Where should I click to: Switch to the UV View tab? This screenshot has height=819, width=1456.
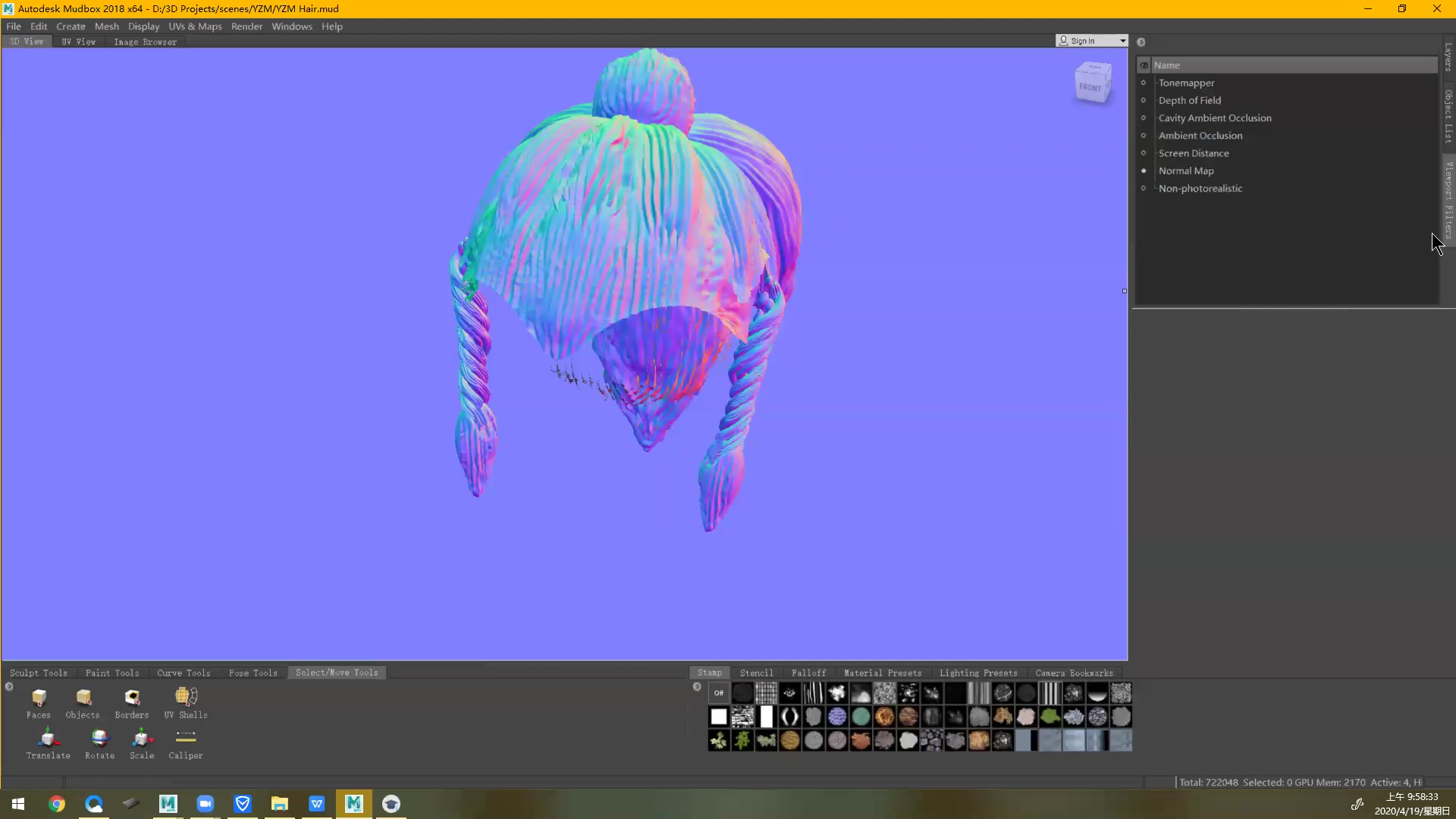pos(78,41)
